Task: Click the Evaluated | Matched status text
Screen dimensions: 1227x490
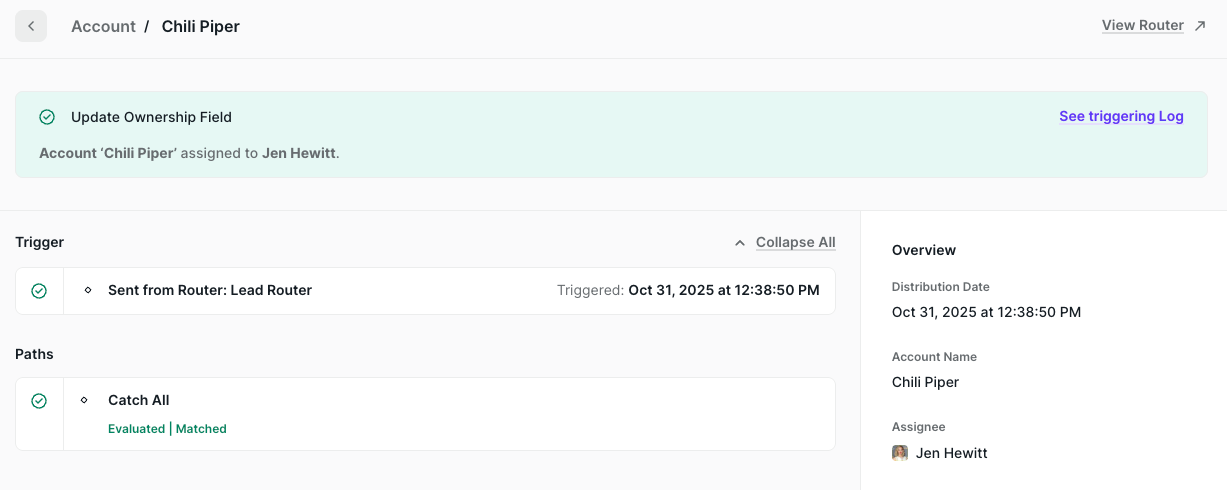Action: [x=167, y=429]
